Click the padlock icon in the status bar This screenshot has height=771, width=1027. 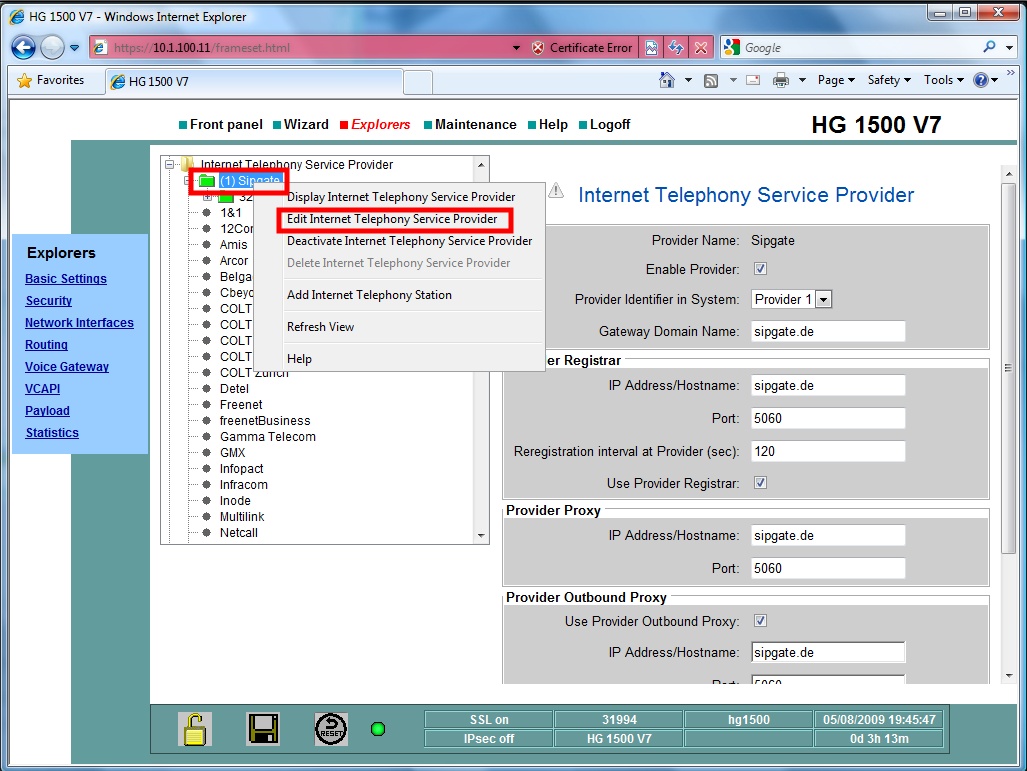click(x=194, y=728)
